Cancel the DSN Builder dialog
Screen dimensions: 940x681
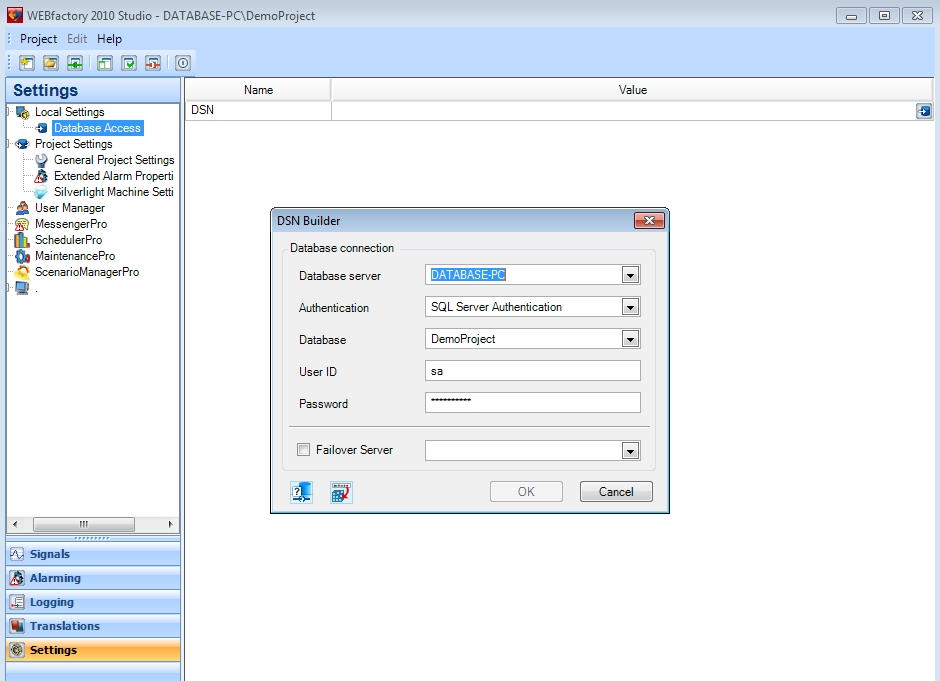coord(616,492)
